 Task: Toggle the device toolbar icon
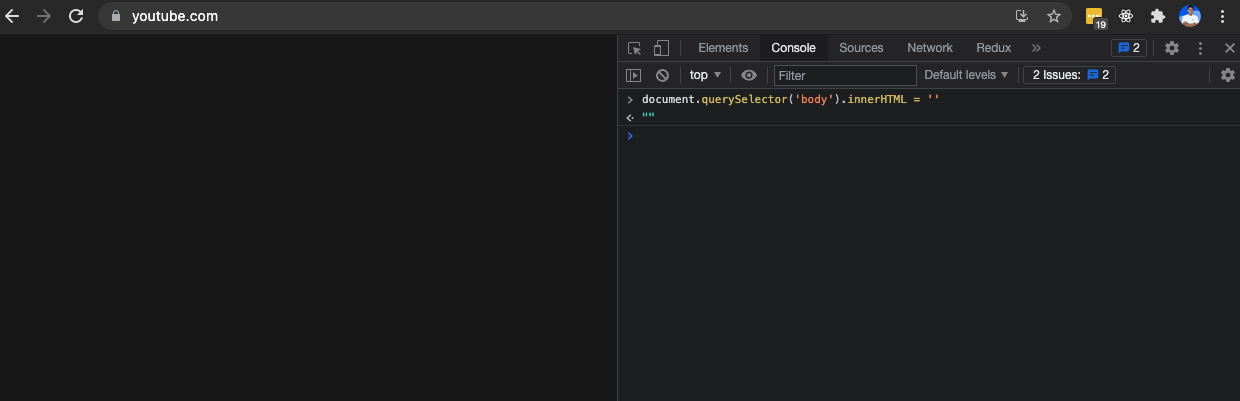[661, 48]
